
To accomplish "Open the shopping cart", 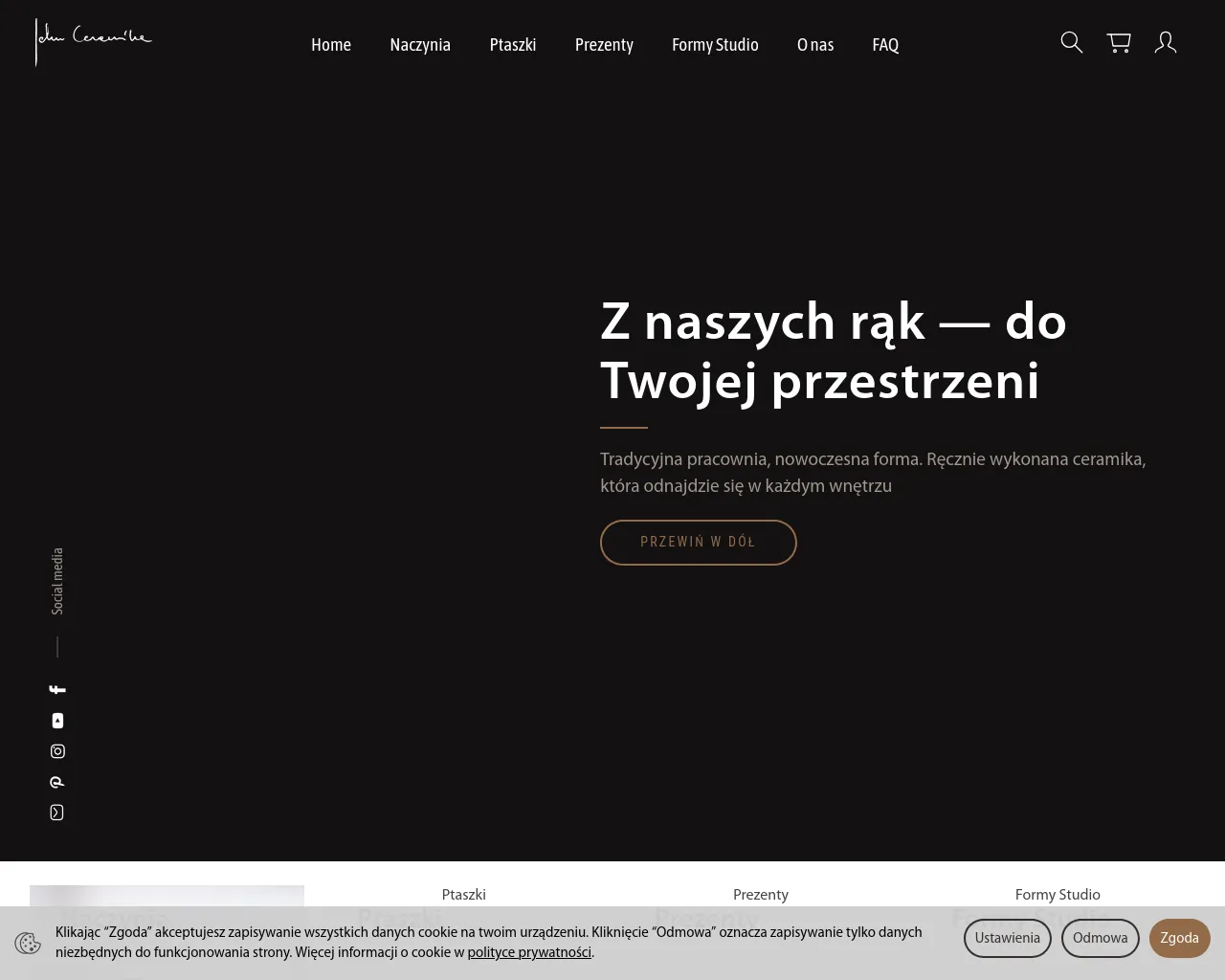I will (1119, 42).
